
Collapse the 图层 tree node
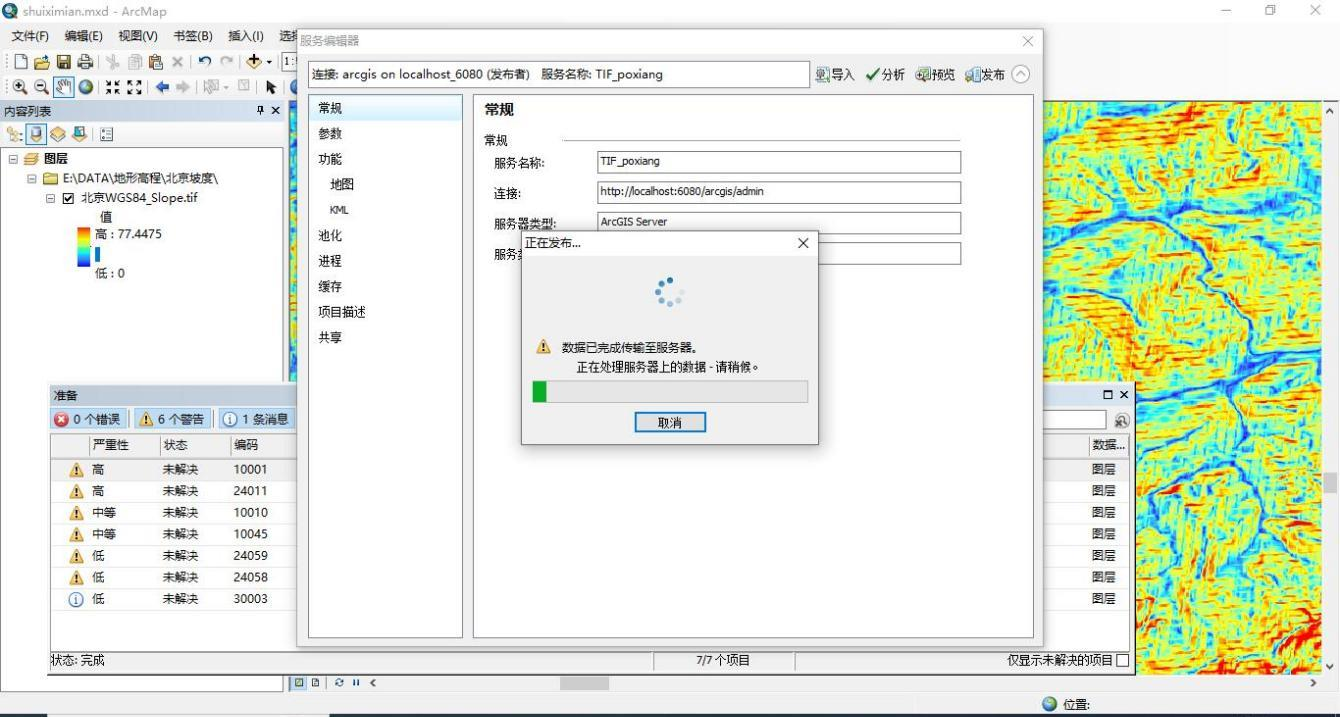pos(14,158)
